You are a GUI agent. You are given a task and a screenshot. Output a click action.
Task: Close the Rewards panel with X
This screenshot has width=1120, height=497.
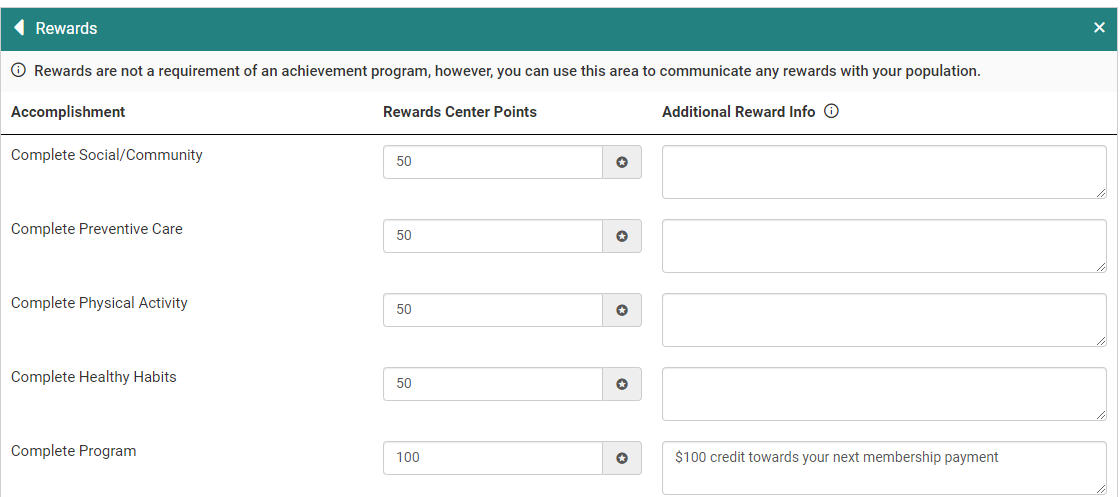point(1099,28)
